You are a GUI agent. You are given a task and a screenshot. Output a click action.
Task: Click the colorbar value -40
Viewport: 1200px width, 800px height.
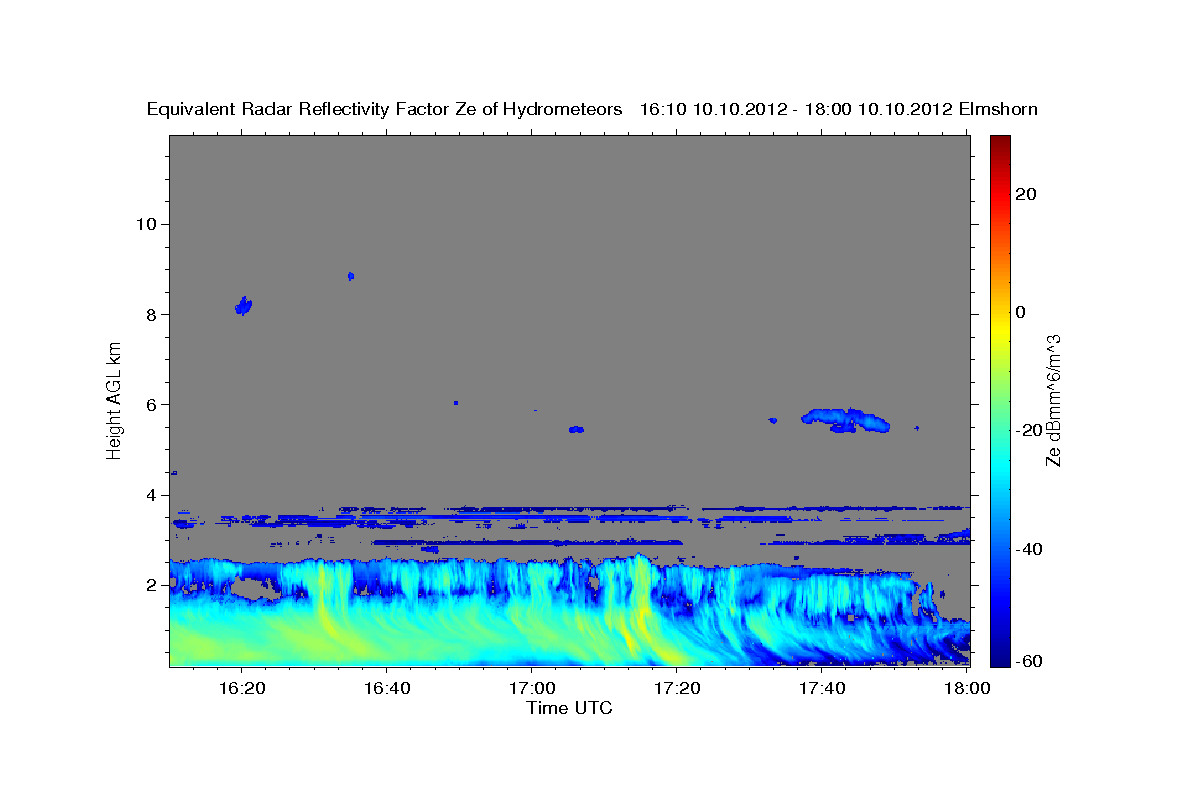[1029, 549]
